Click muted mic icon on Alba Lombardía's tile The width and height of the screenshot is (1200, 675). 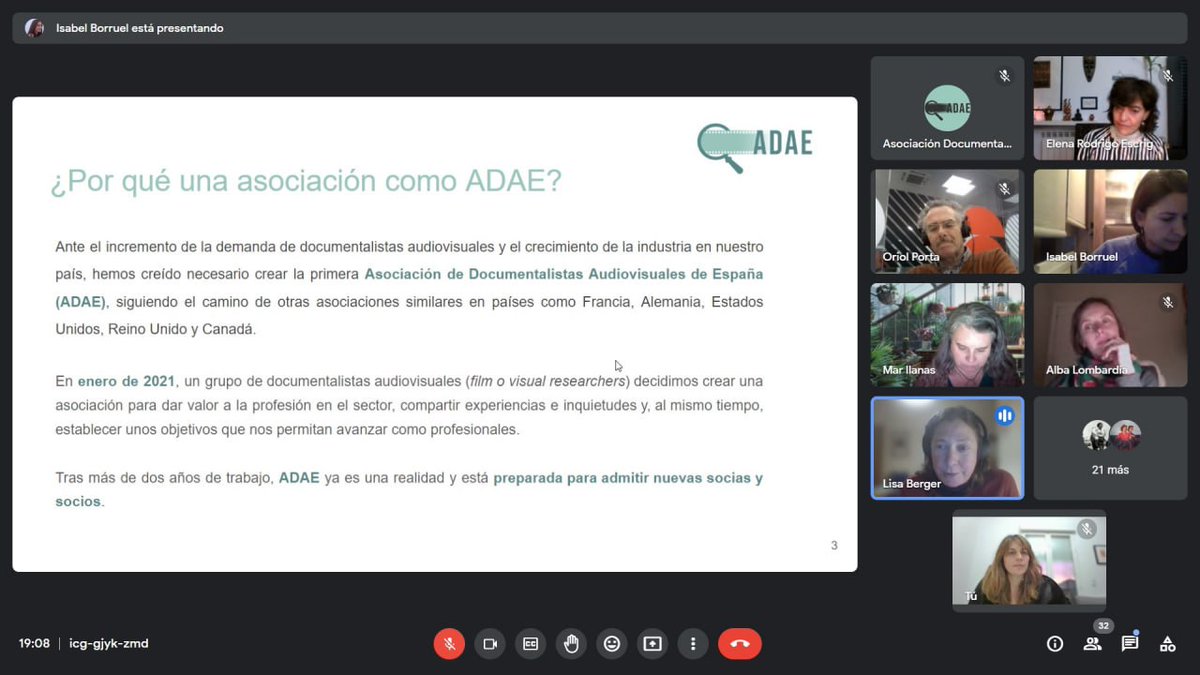(1167, 302)
